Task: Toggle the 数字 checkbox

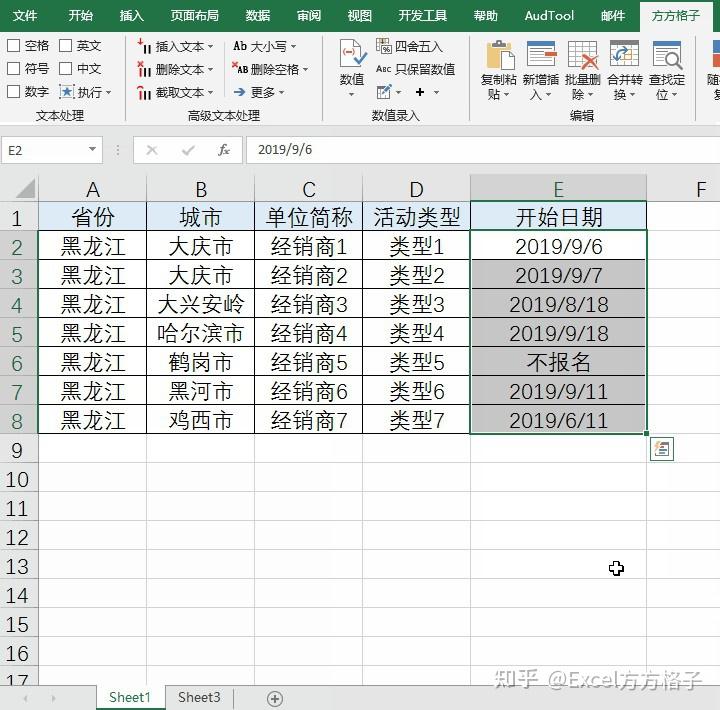Action: tap(13, 91)
